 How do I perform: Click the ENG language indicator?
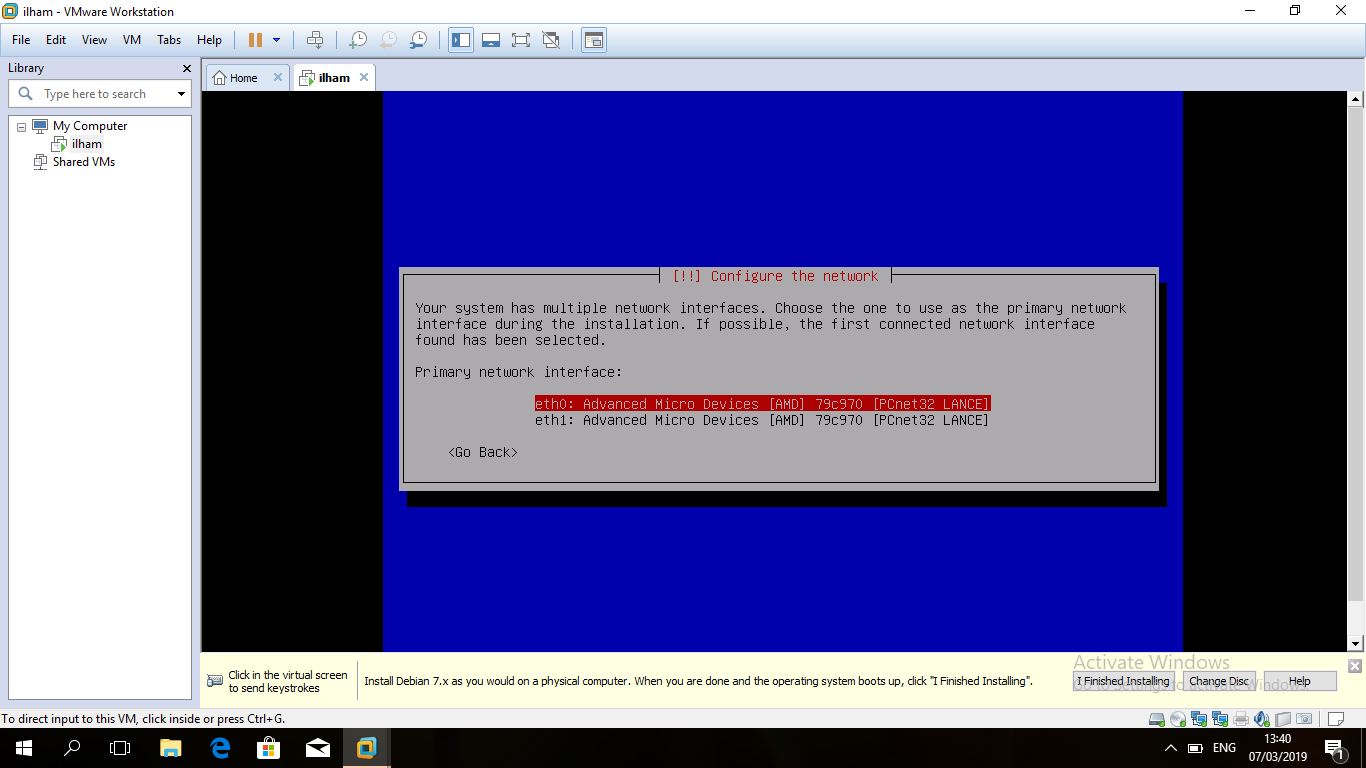click(x=1225, y=748)
